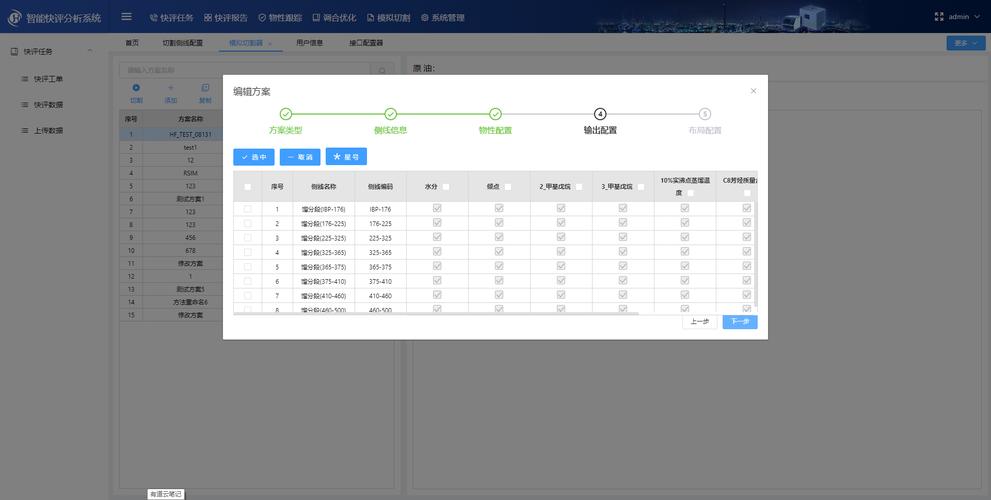Switch to the 首页 tab
The width and height of the screenshot is (991, 500).
131,43
